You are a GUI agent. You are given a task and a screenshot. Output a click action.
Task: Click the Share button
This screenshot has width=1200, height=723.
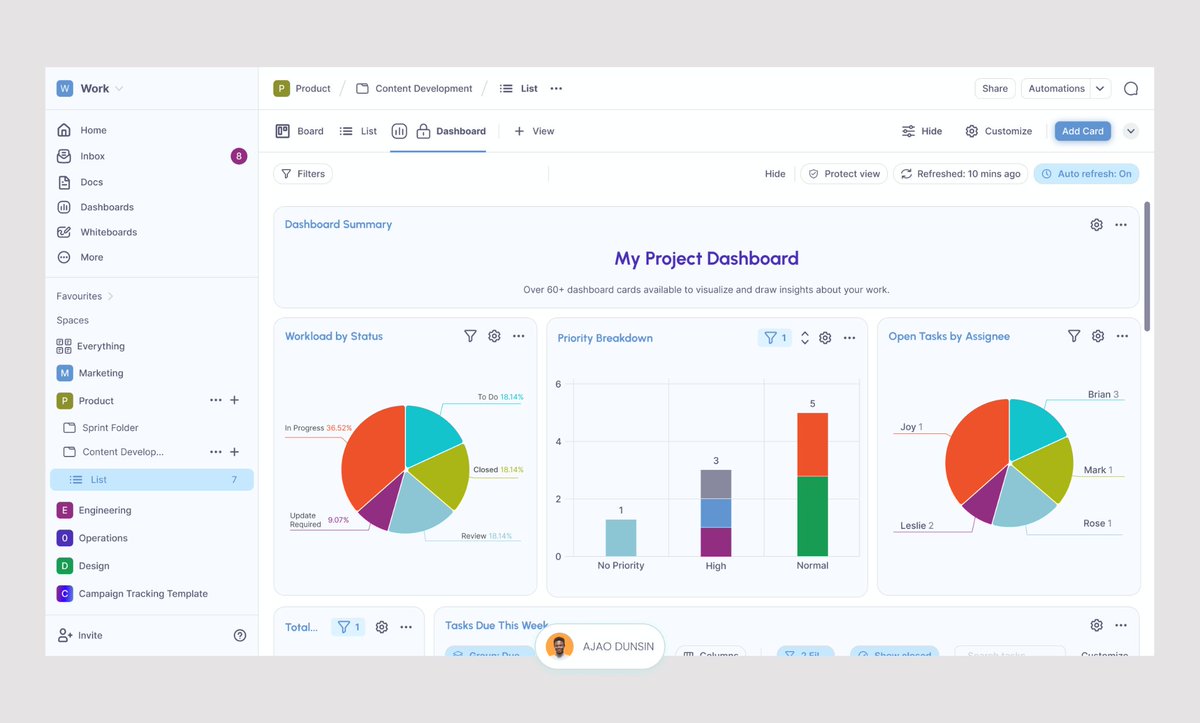(995, 88)
